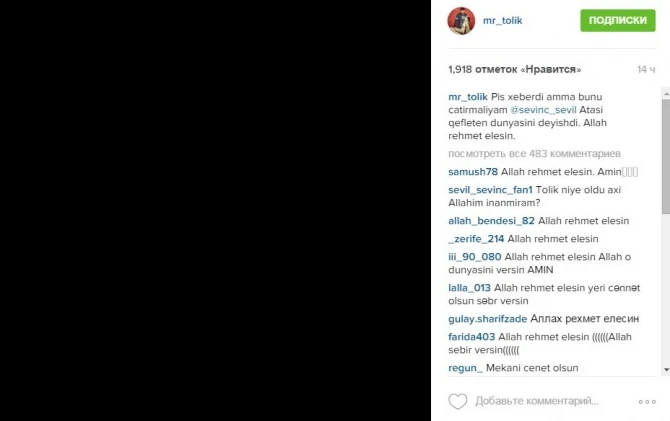Like the post with the heart icon
670x421 pixels.
coord(458,401)
